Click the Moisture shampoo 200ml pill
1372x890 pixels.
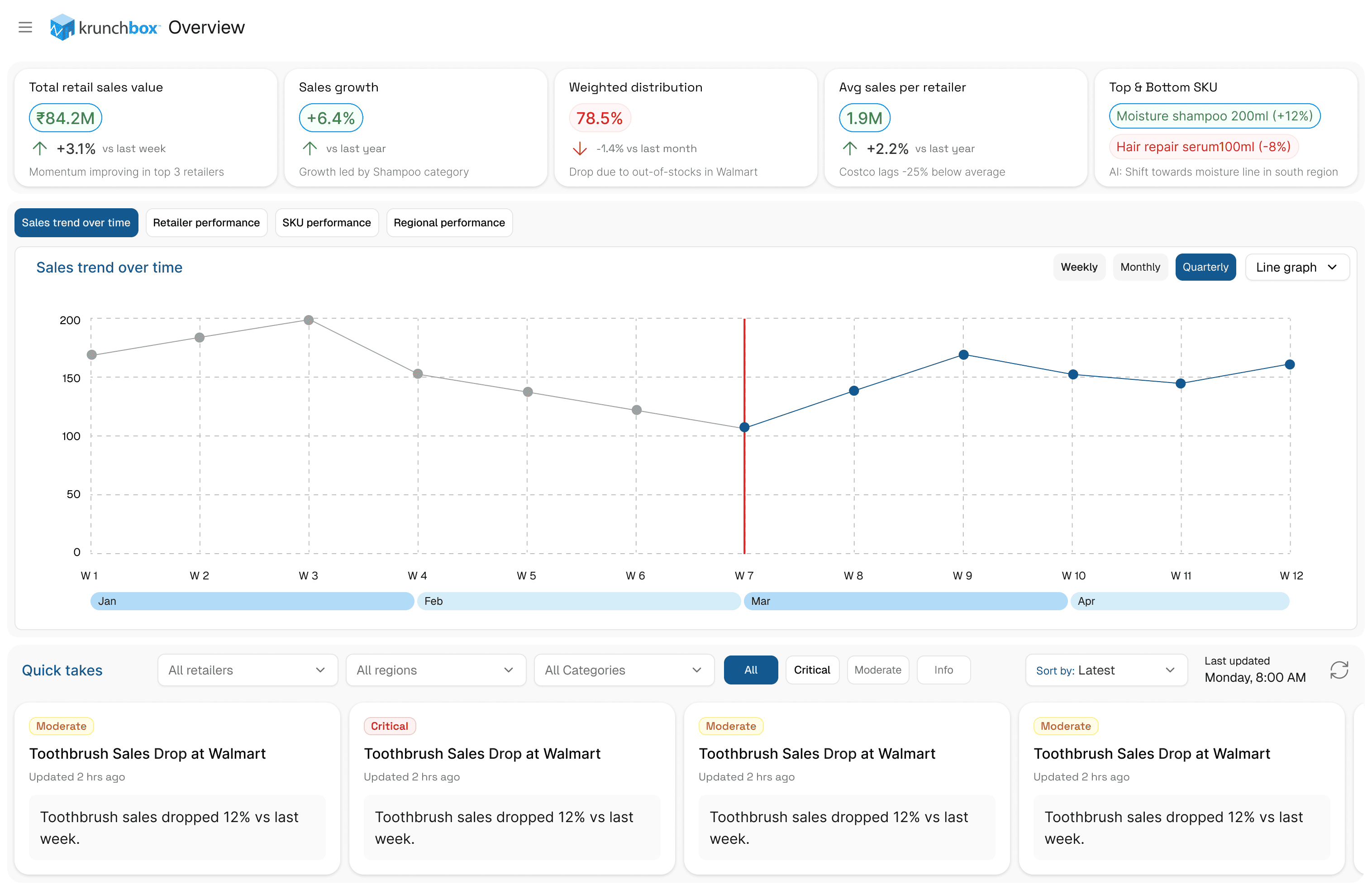click(x=1214, y=116)
